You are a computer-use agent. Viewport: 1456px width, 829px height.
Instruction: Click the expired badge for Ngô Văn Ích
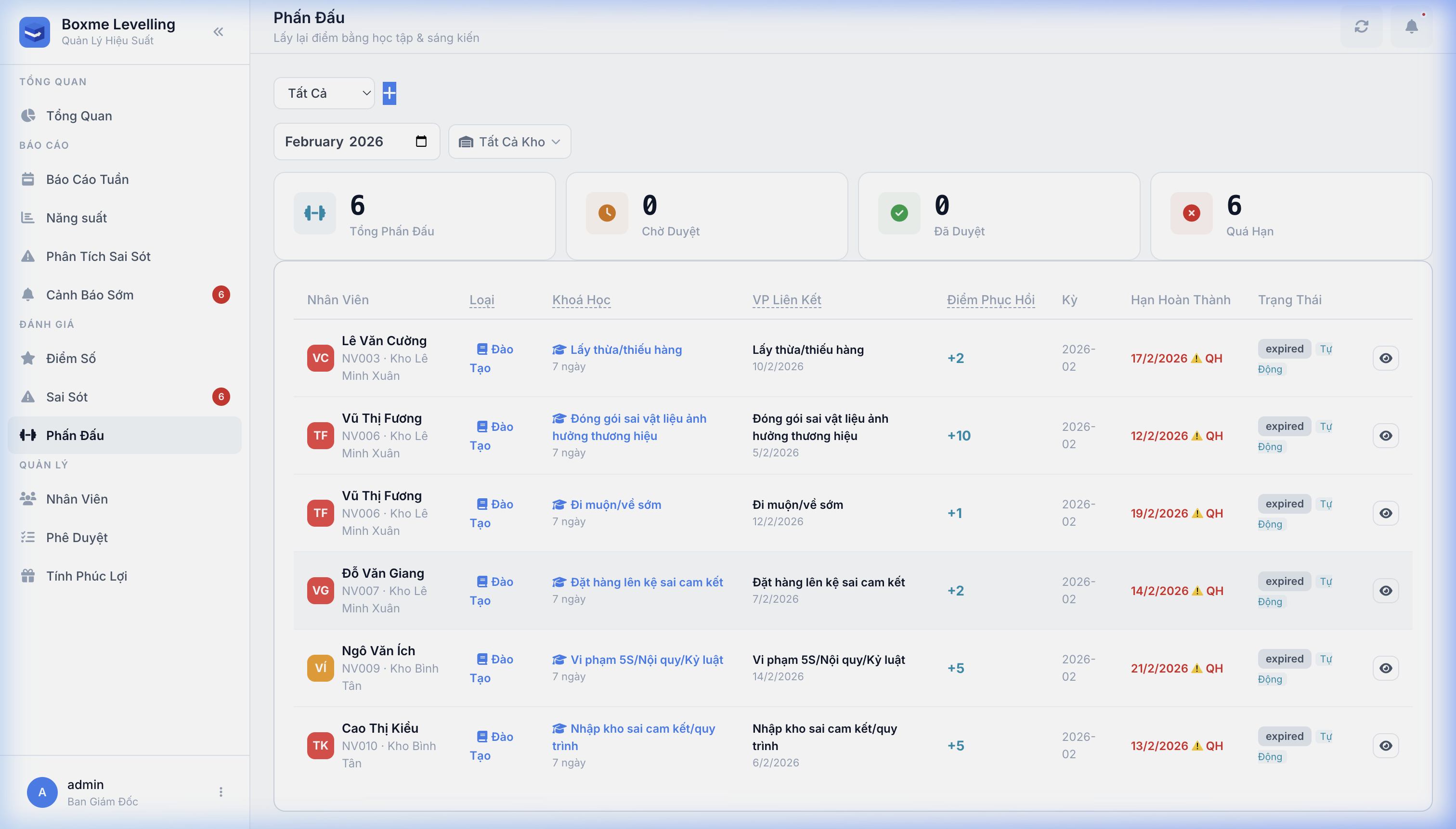coord(1284,659)
